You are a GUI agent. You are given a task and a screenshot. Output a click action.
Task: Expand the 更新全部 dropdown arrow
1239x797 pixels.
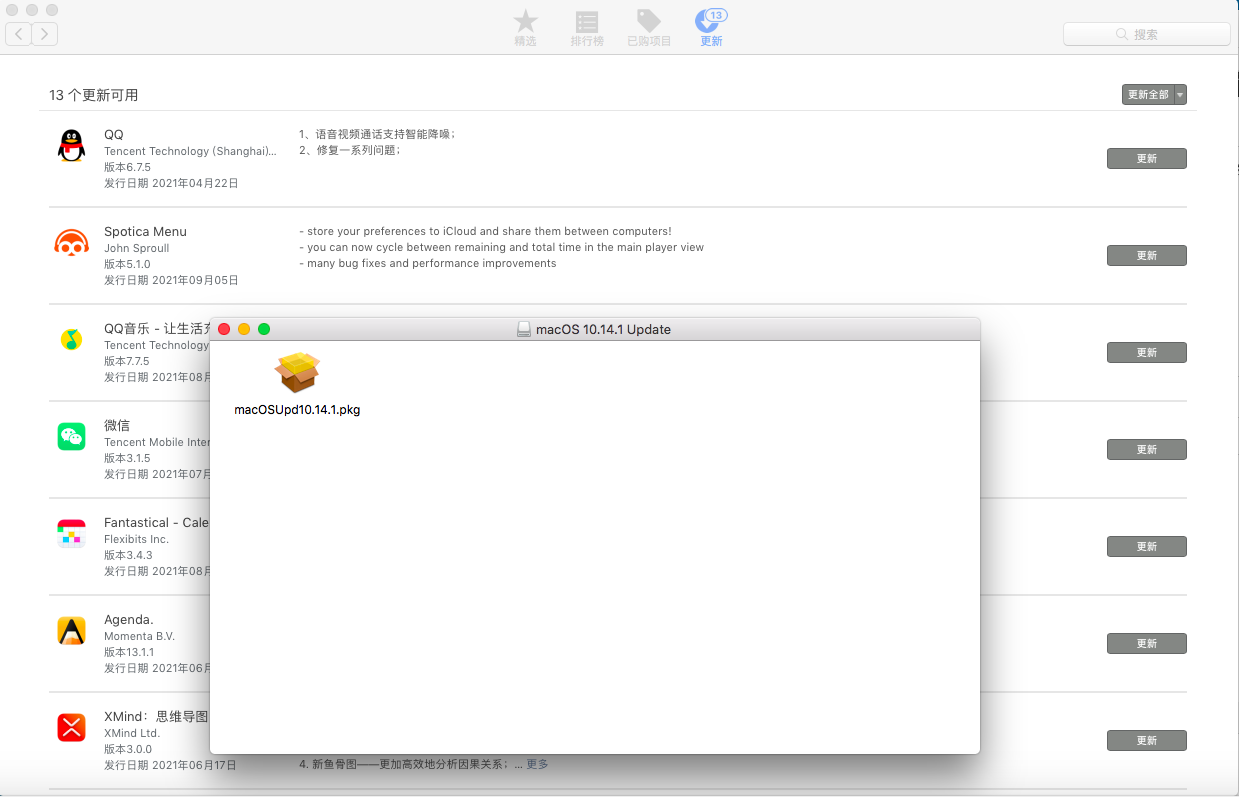pos(1180,95)
